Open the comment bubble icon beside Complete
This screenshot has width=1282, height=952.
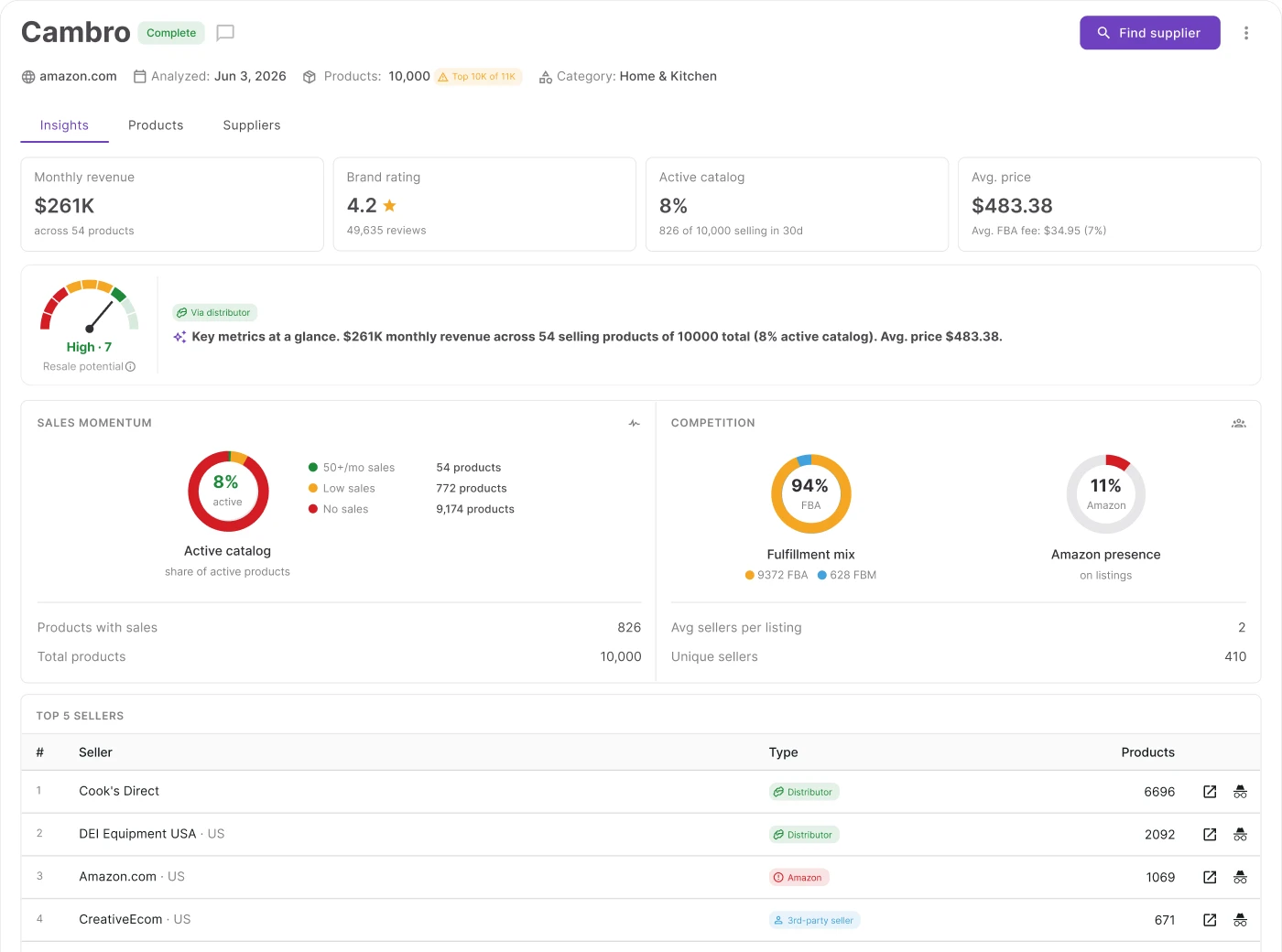pos(225,33)
